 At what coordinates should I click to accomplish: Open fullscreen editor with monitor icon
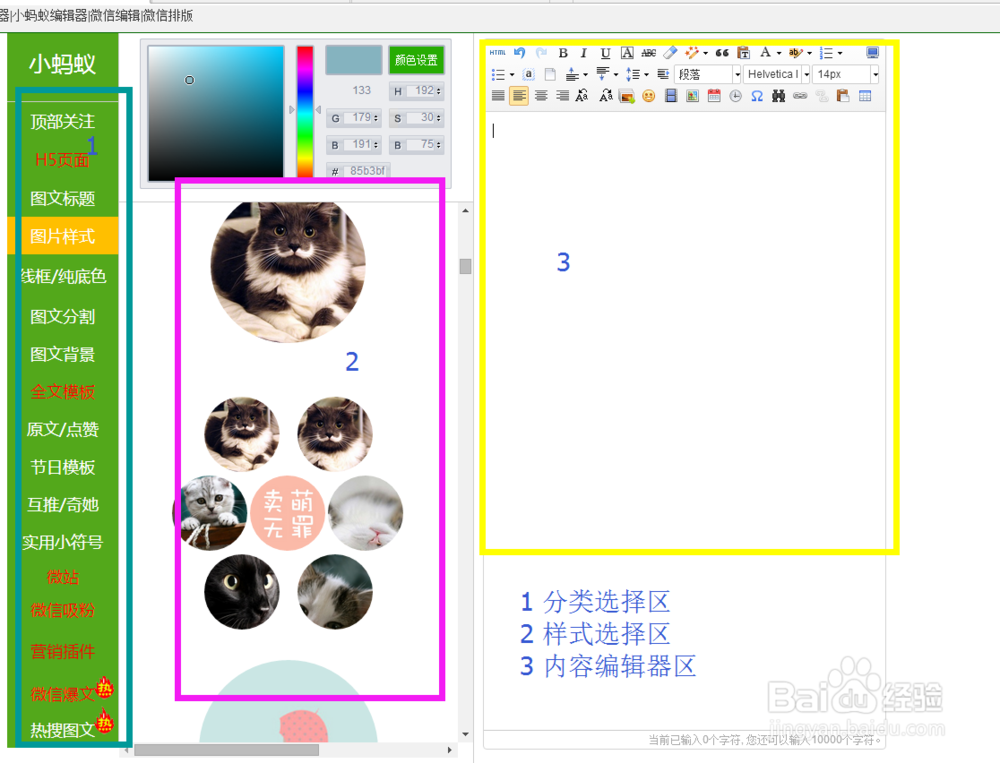point(872,52)
